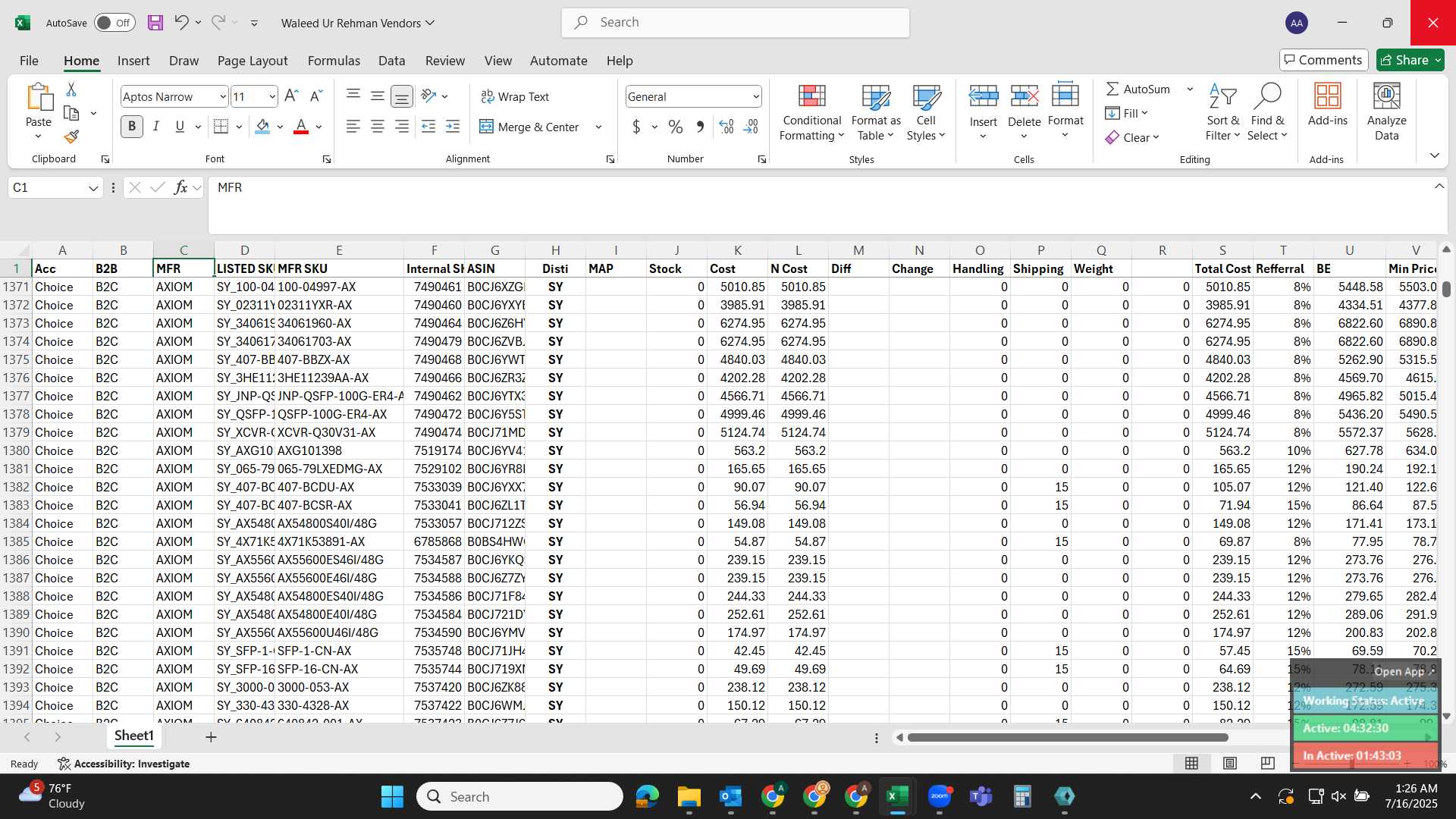The height and width of the screenshot is (819, 1456).
Task: Open Sort & Filter dropdown
Action: (x=1222, y=112)
